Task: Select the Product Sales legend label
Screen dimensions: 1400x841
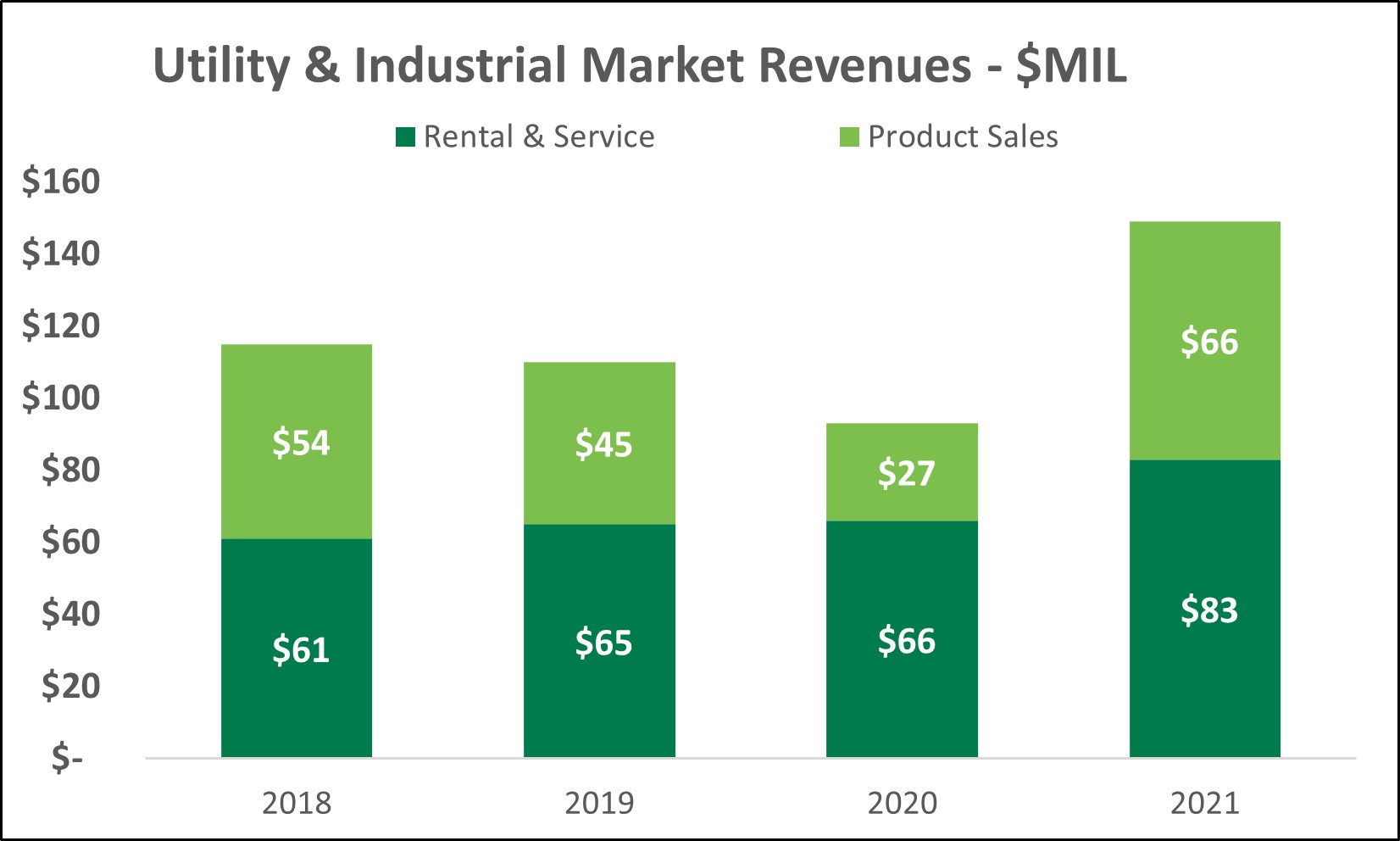Action: coord(963,137)
